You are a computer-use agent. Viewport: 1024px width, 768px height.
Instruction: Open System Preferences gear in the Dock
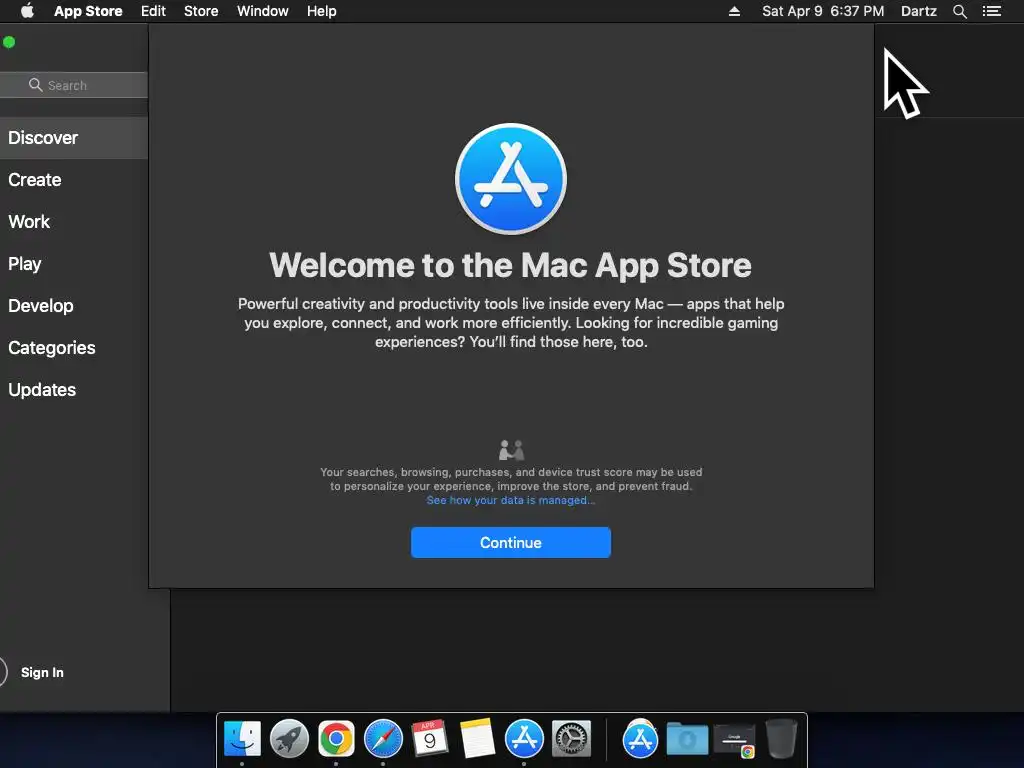(x=571, y=739)
